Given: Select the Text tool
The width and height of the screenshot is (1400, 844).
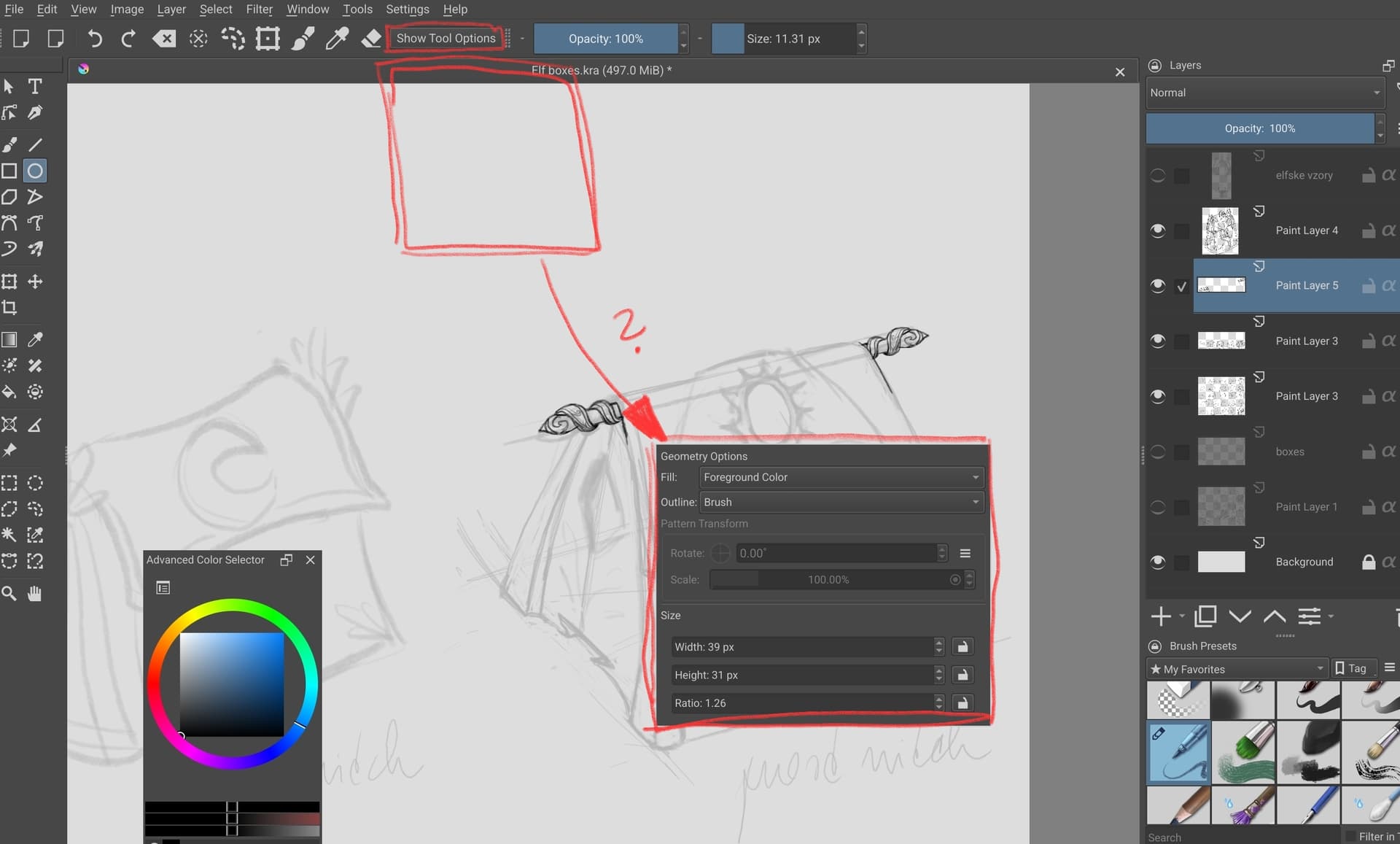Looking at the screenshot, I should pos(34,86).
